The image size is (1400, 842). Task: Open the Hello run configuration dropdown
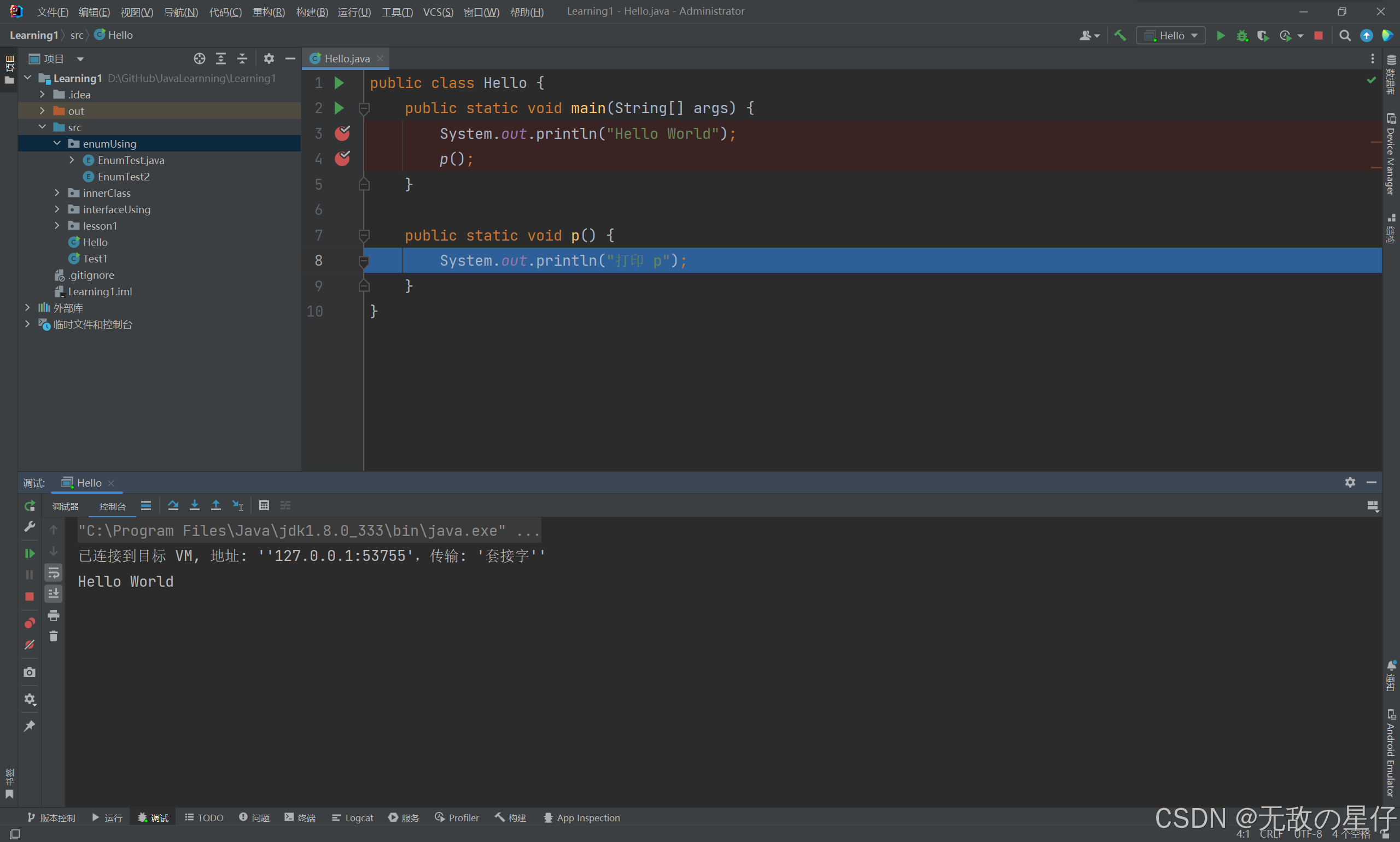(x=1171, y=36)
